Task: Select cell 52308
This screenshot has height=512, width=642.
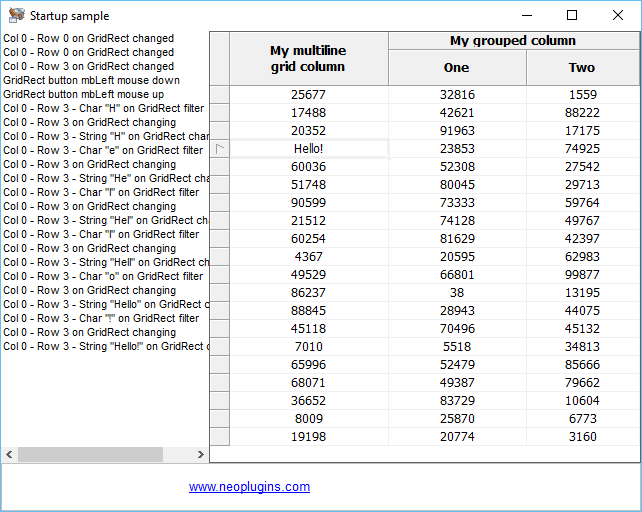Action: (x=457, y=167)
